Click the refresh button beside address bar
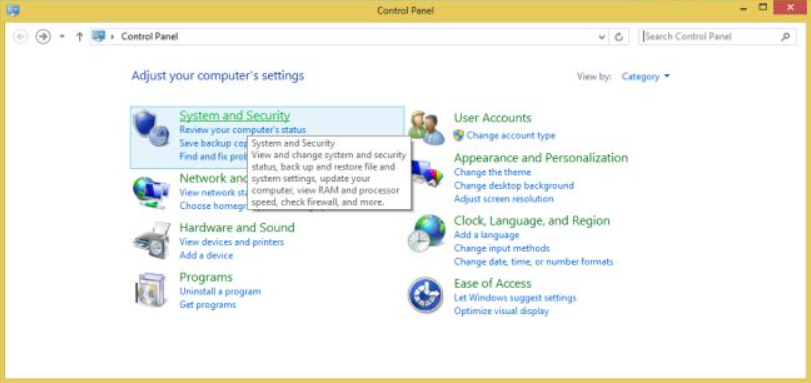This screenshot has height=383, width=811. [619, 37]
